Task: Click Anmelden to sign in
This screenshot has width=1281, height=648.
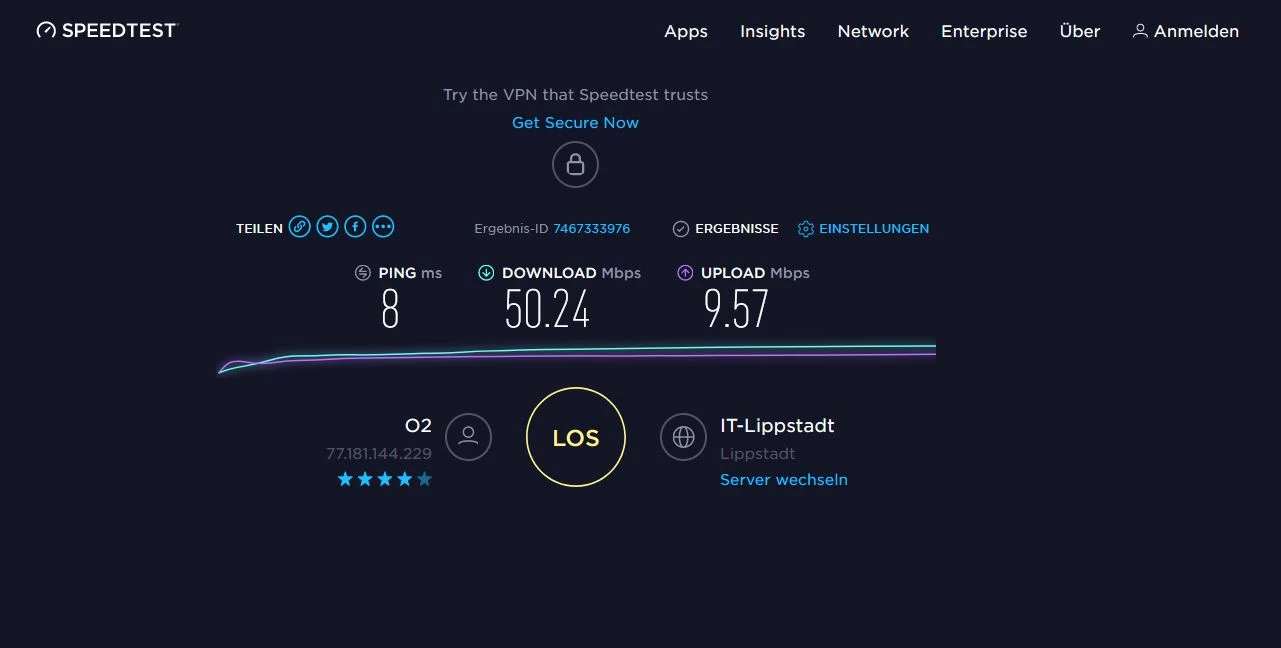Action: click(x=1186, y=31)
